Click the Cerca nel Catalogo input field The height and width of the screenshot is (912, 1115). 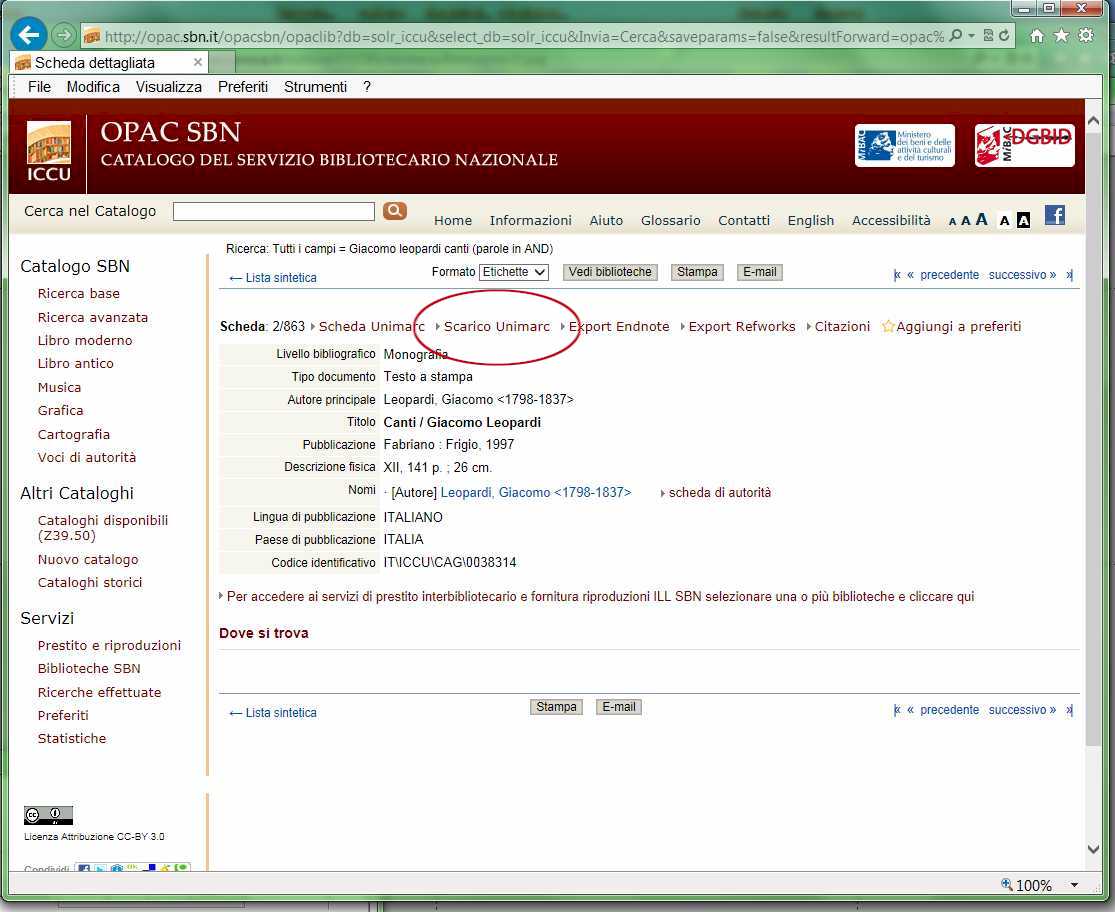[x=274, y=211]
